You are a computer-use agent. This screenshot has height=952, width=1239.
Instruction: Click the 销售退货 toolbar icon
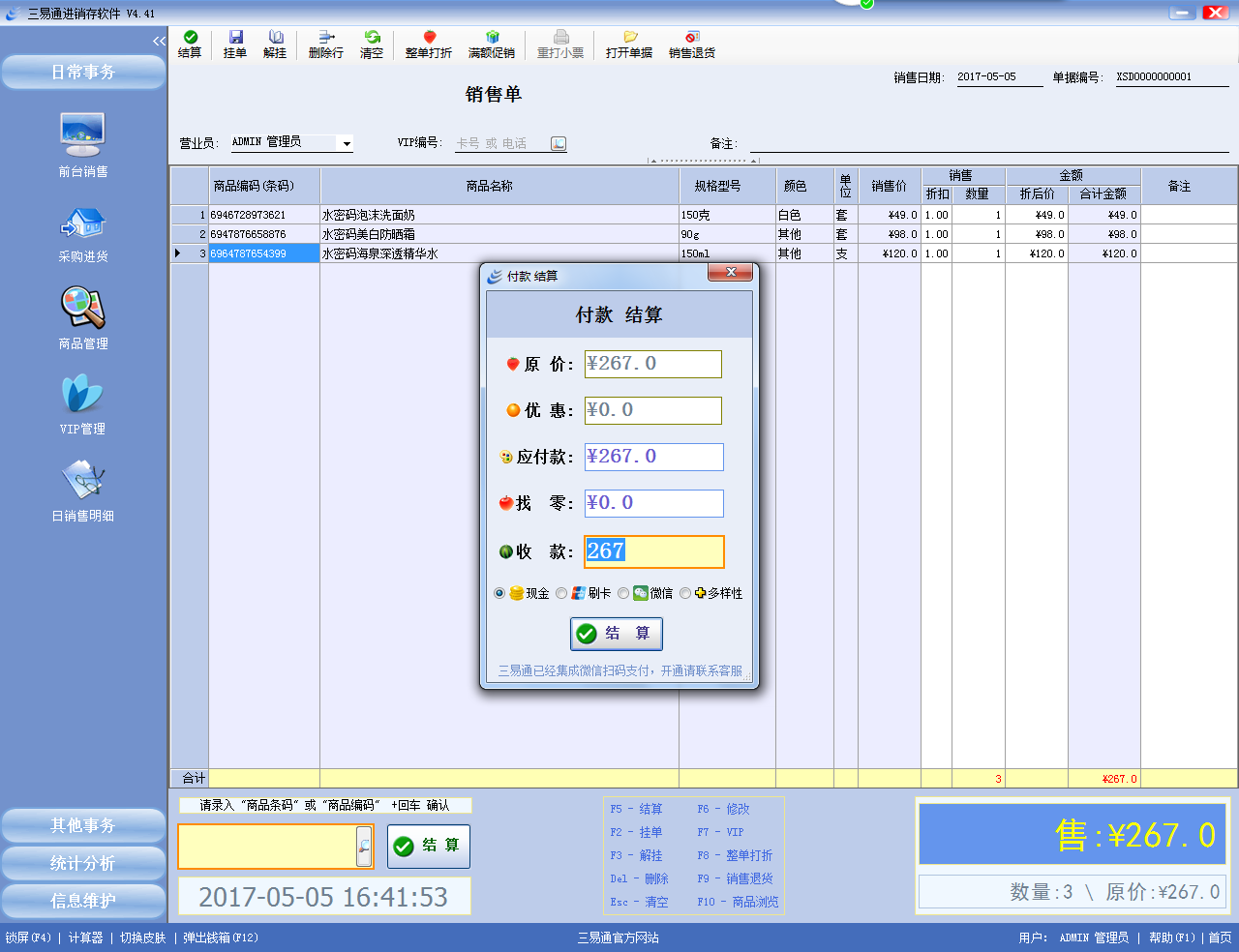692,45
